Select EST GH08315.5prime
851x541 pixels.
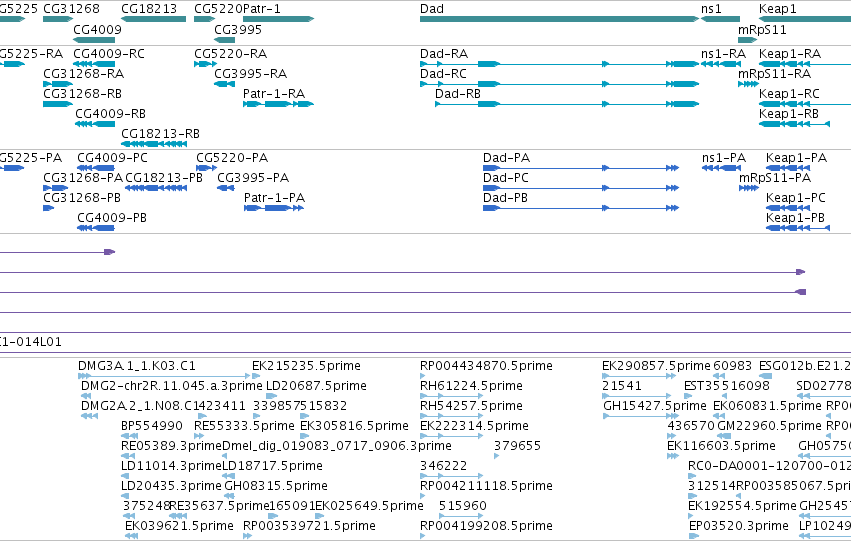tap(229, 497)
